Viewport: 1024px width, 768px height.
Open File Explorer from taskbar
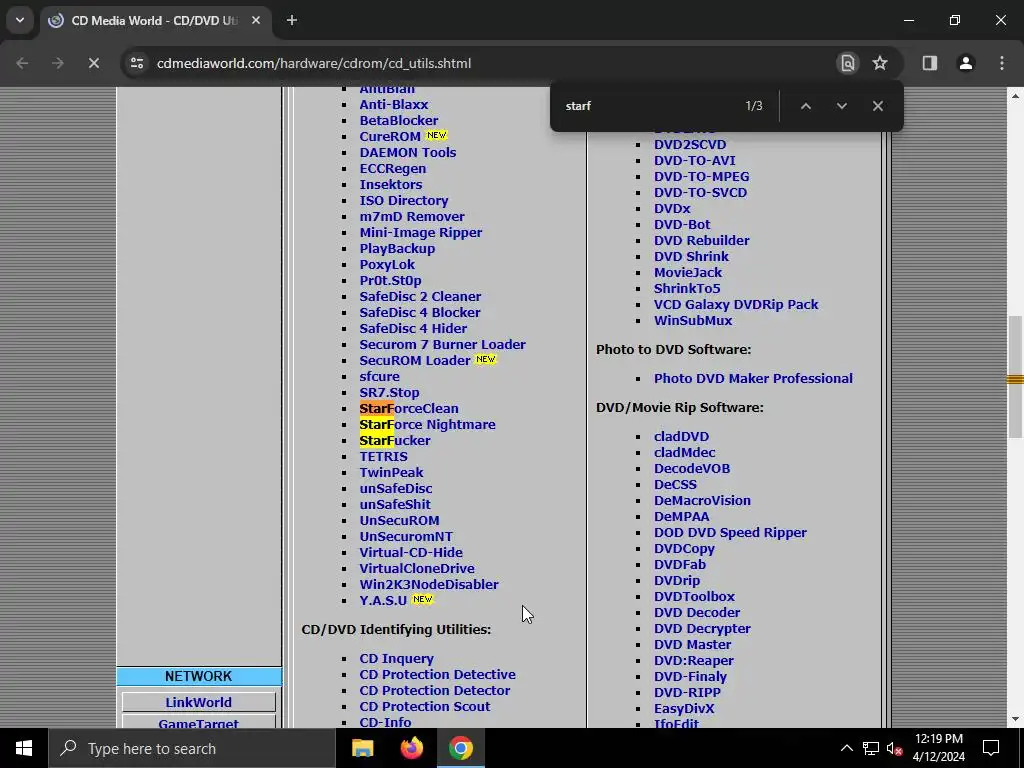[362, 748]
